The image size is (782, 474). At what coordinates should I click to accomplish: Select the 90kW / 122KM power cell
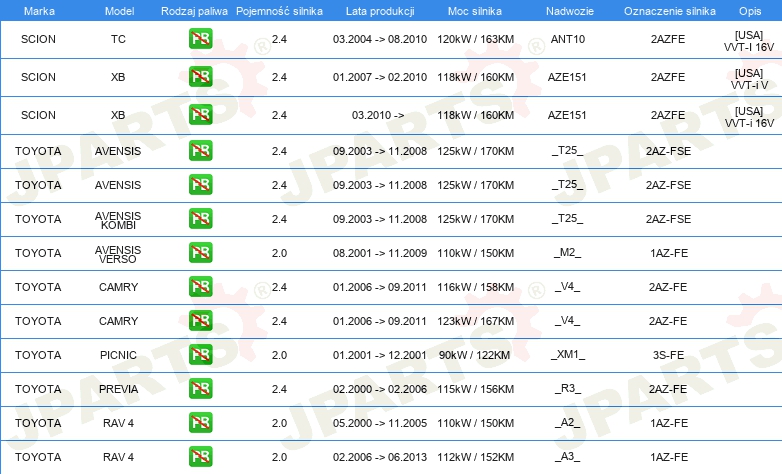tap(474, 354)
